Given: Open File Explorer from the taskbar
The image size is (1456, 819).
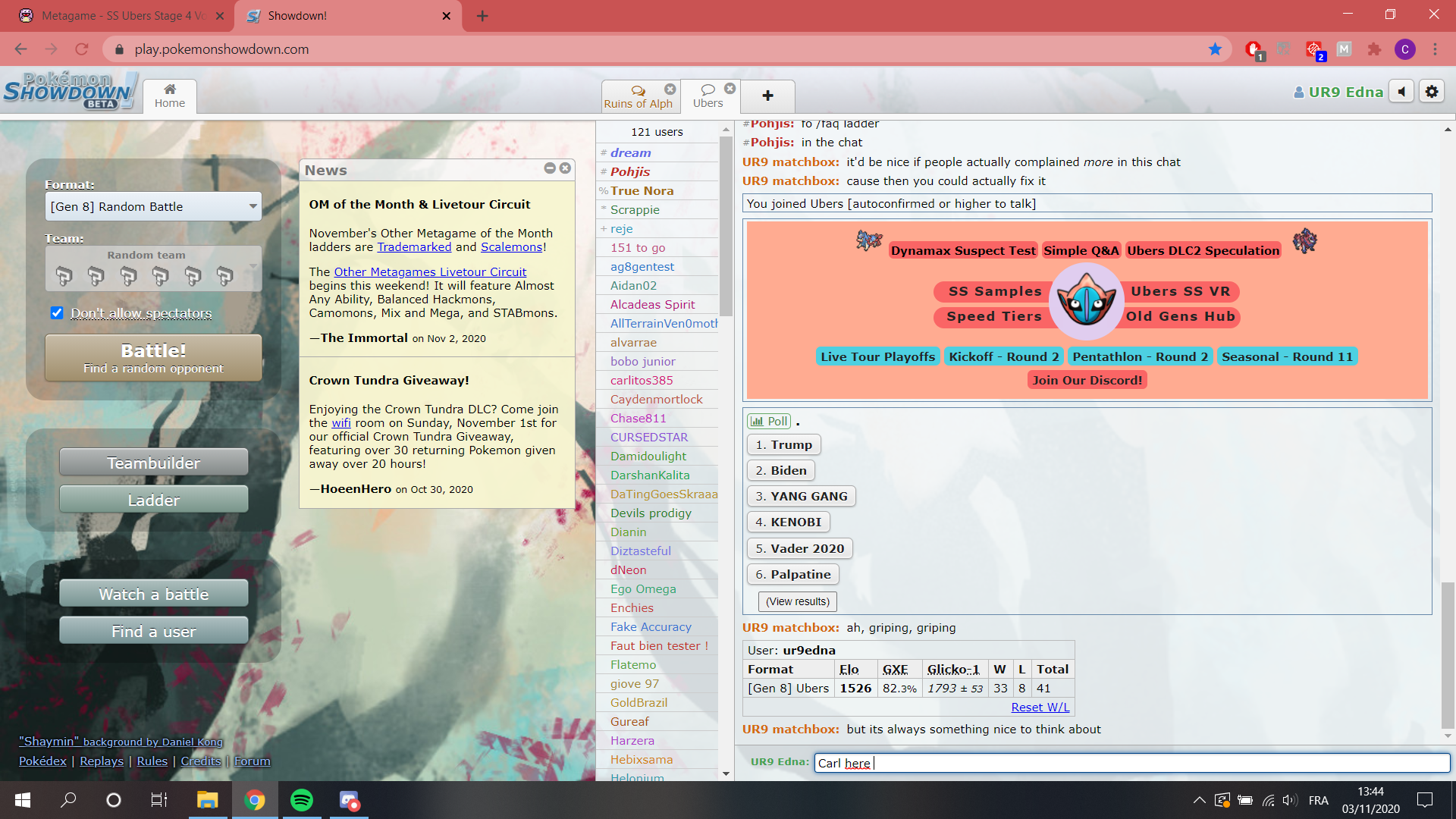Looking at the screenshot, I should tap(208, 800).
